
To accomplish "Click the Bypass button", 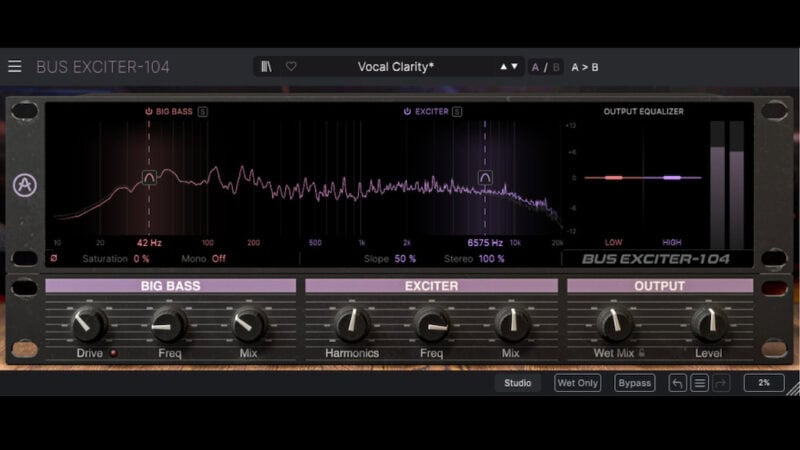I will pos(635,383).
